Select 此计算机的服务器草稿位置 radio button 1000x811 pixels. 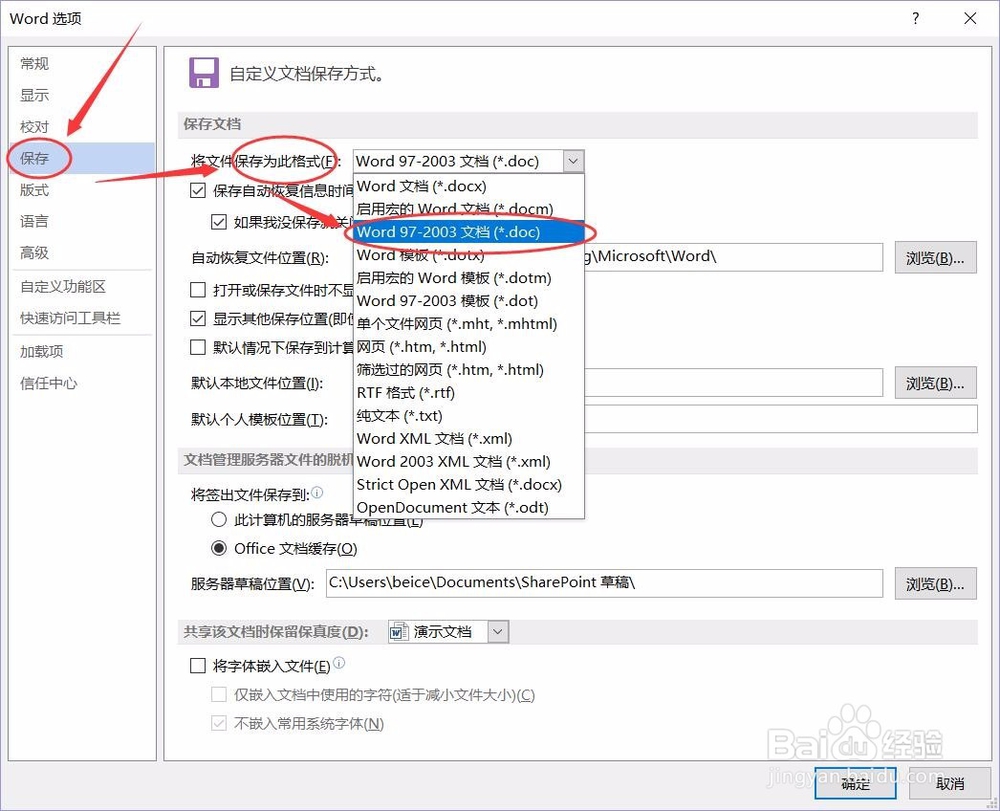pyautogui.click(x=219, y=520)
